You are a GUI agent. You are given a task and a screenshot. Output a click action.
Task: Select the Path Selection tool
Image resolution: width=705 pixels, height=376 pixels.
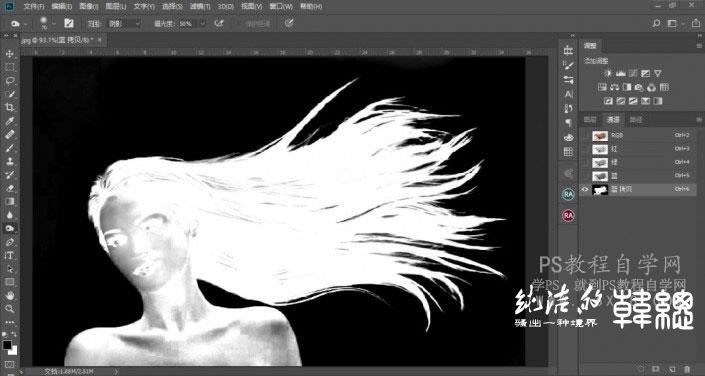pos(9,269)
